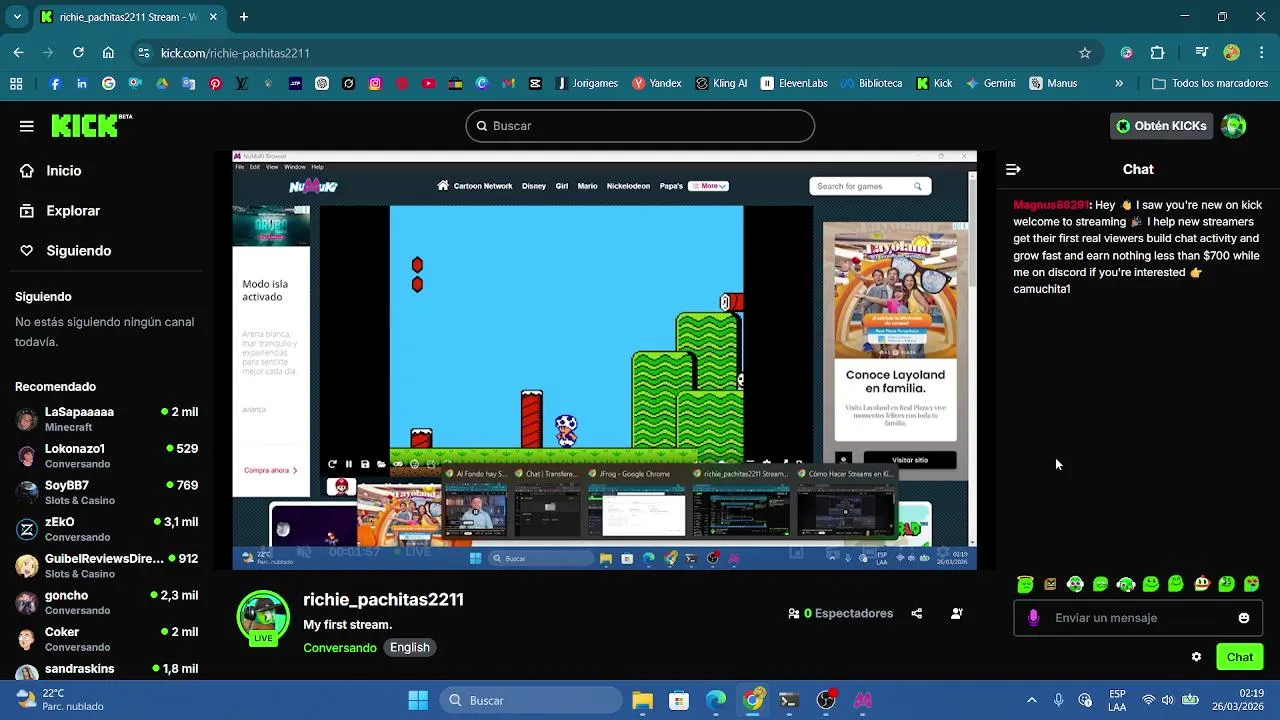The height and width of the screenshot is (720, 1280).
Task: View site information icon in address bar
Action: (144, 53)
